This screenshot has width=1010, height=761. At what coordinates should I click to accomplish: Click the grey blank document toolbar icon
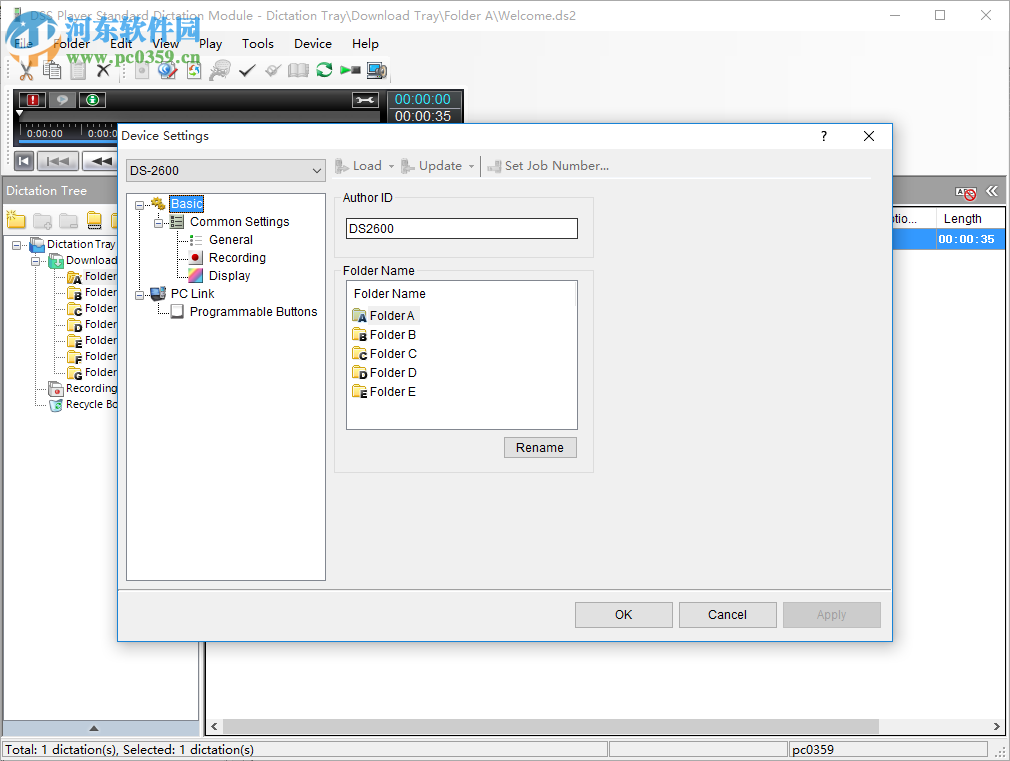142,70
